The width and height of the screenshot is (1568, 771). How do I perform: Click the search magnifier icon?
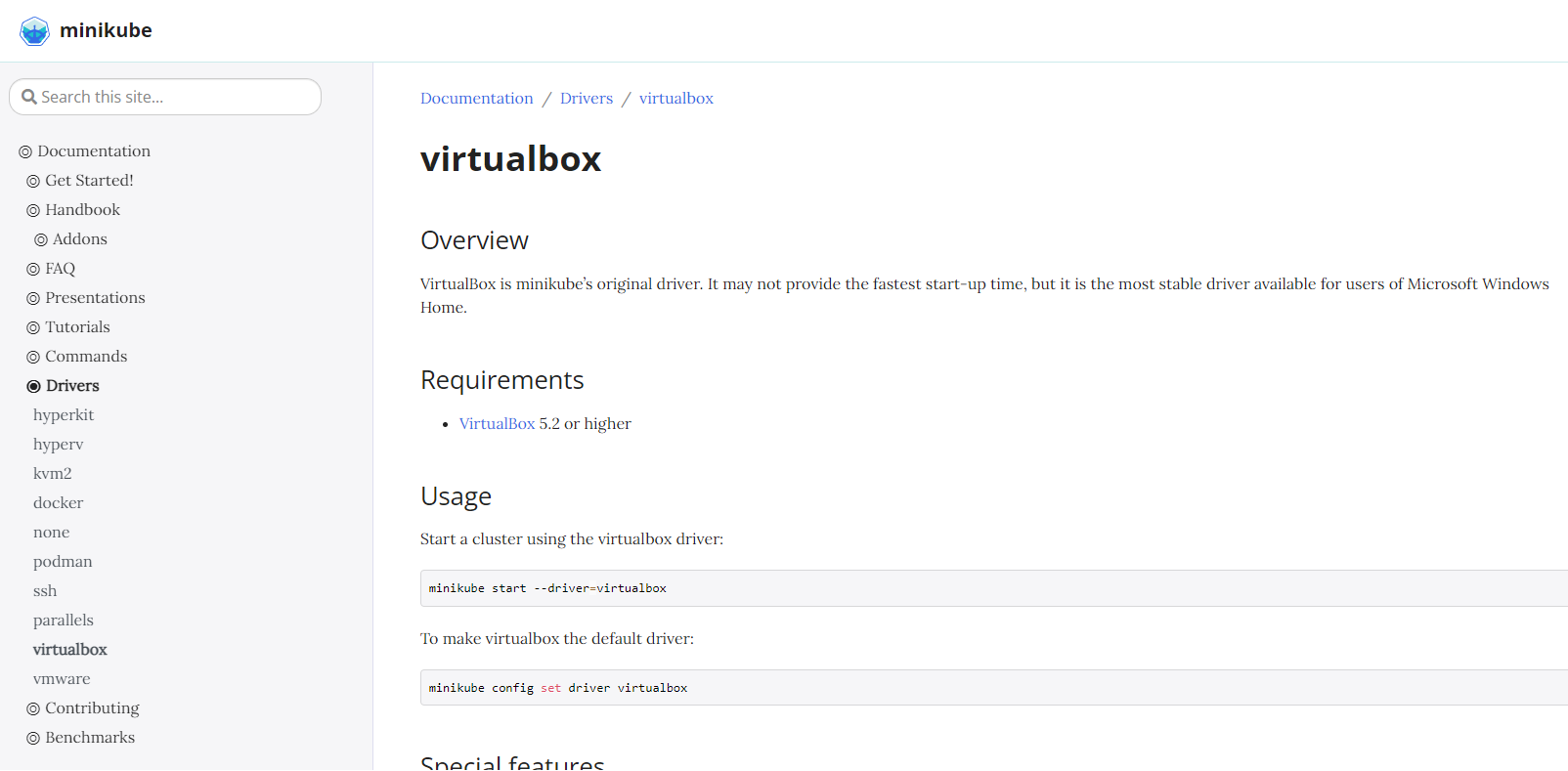pos(29,97)
